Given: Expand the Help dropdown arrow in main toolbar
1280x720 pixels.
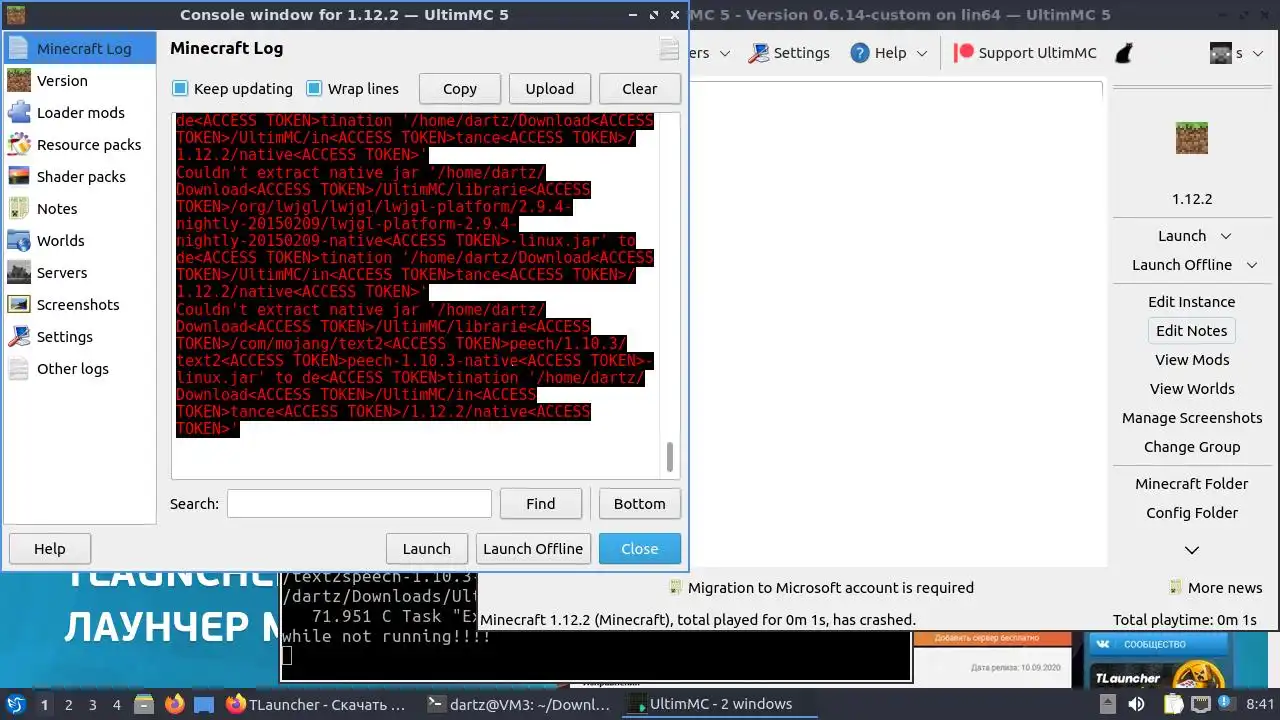Looking at the screenshot, I should tap(922, 53).
